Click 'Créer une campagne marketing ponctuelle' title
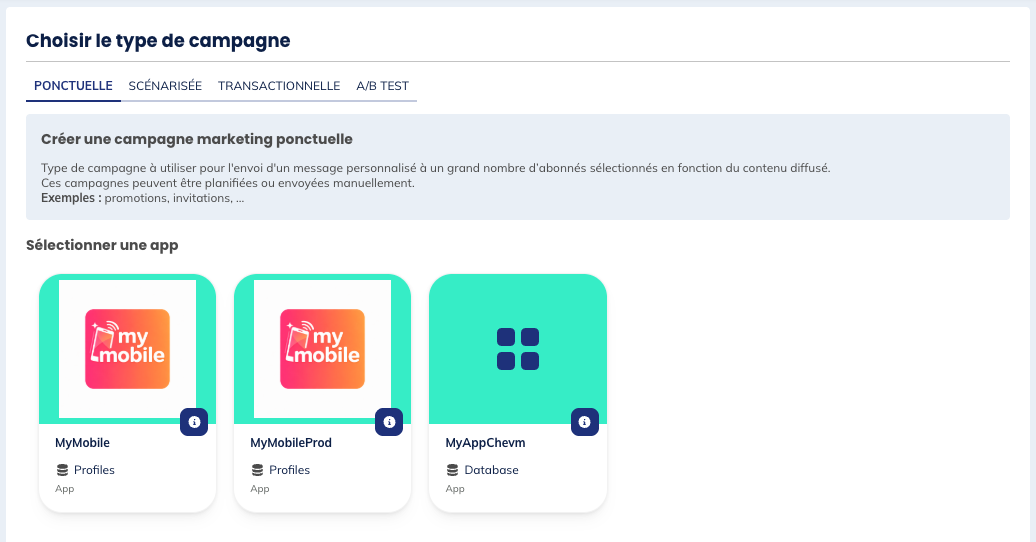Viewport: 1036px width, 542px height. coord(197,139)
